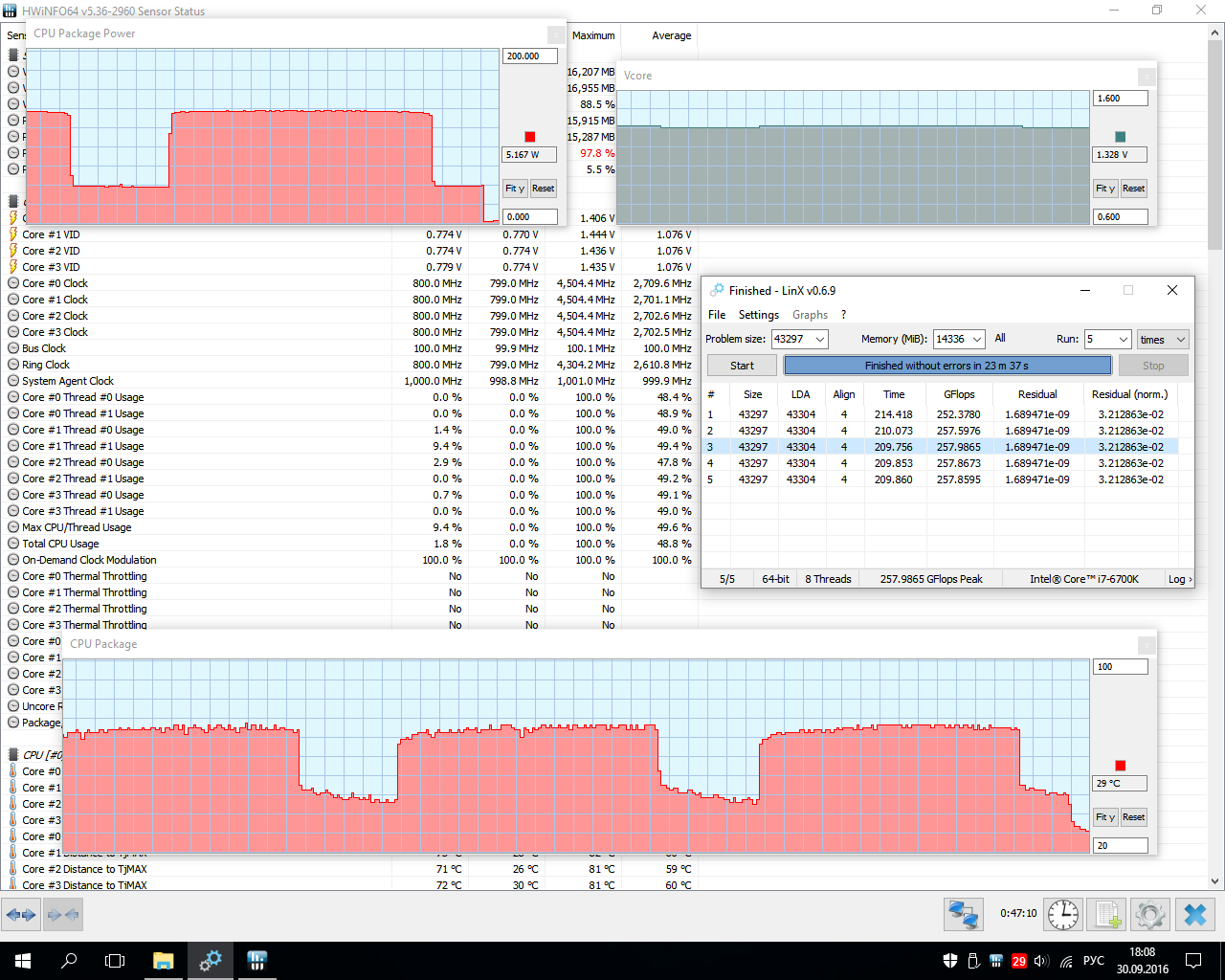This screenshot has width=1225, height=980.
Task: Click the 1.600 maximum field in Vcore graph
Action: click(1121, 99)
